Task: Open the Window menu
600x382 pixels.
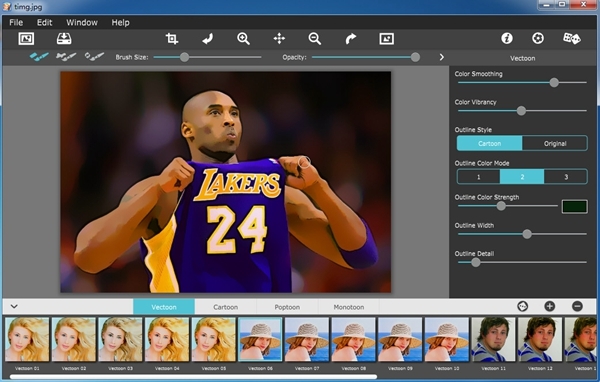Action: (82, 23)
